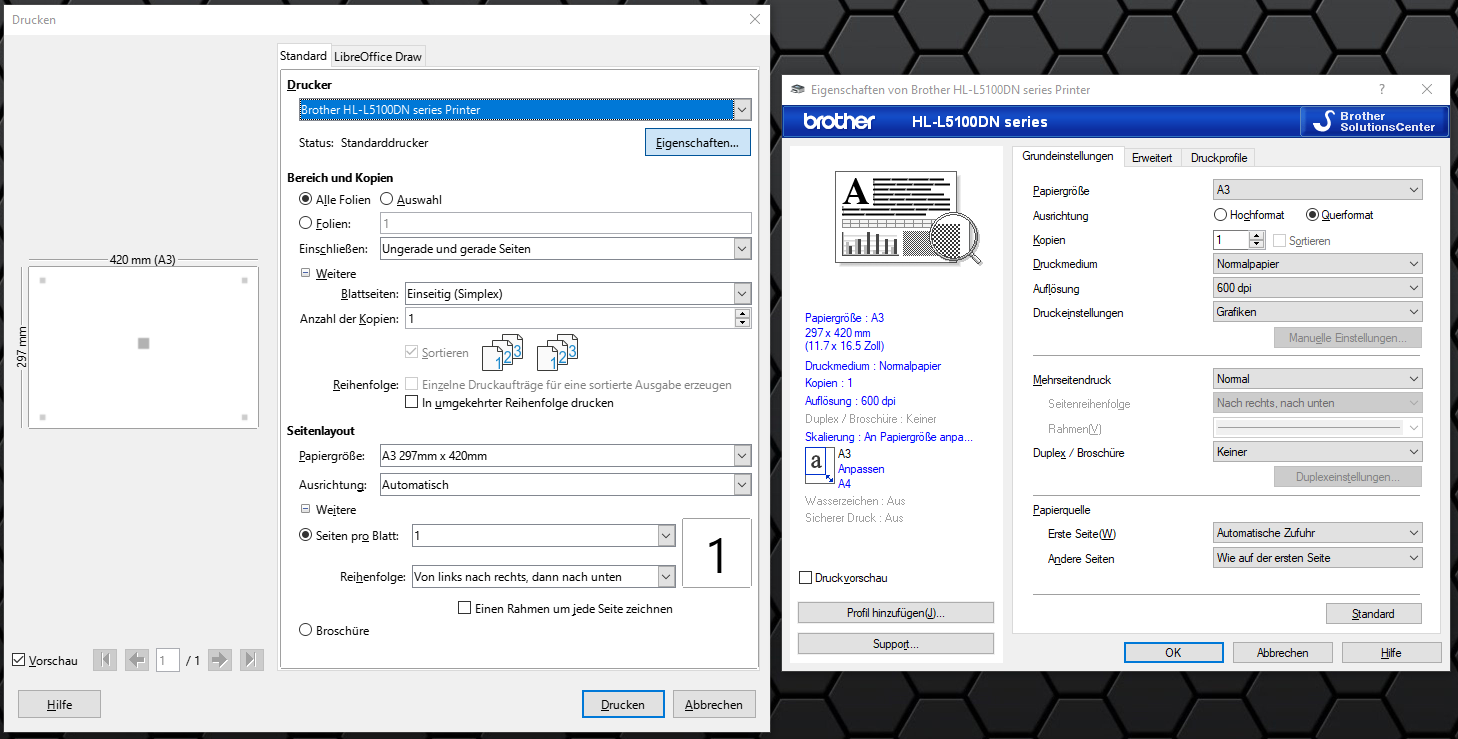Go to previous page in preview navigation
The height and width of the screenshot is (739, 1458).
(137, 660)
